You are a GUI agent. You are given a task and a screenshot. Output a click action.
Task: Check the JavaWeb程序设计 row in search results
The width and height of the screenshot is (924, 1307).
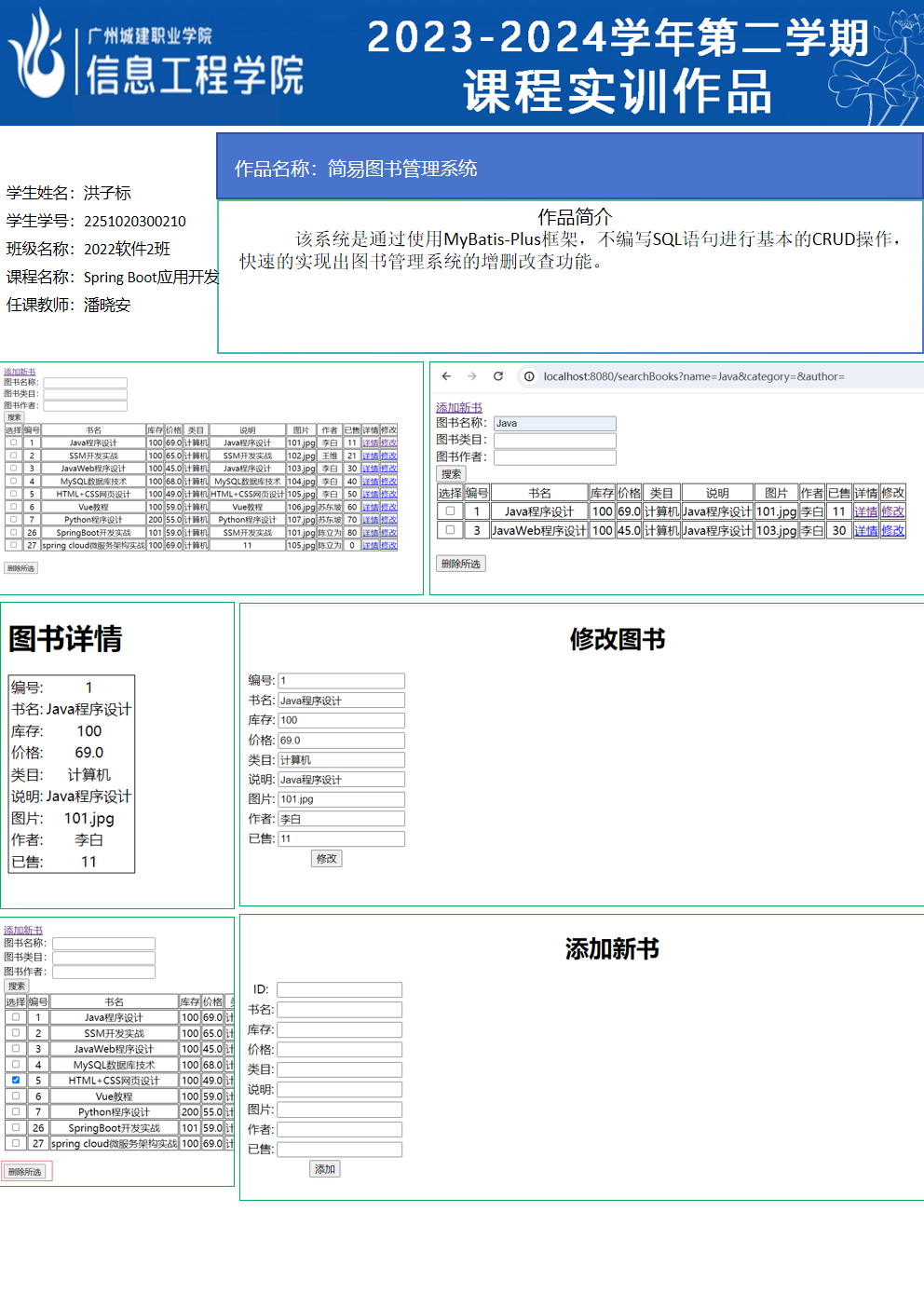[450, 530]
